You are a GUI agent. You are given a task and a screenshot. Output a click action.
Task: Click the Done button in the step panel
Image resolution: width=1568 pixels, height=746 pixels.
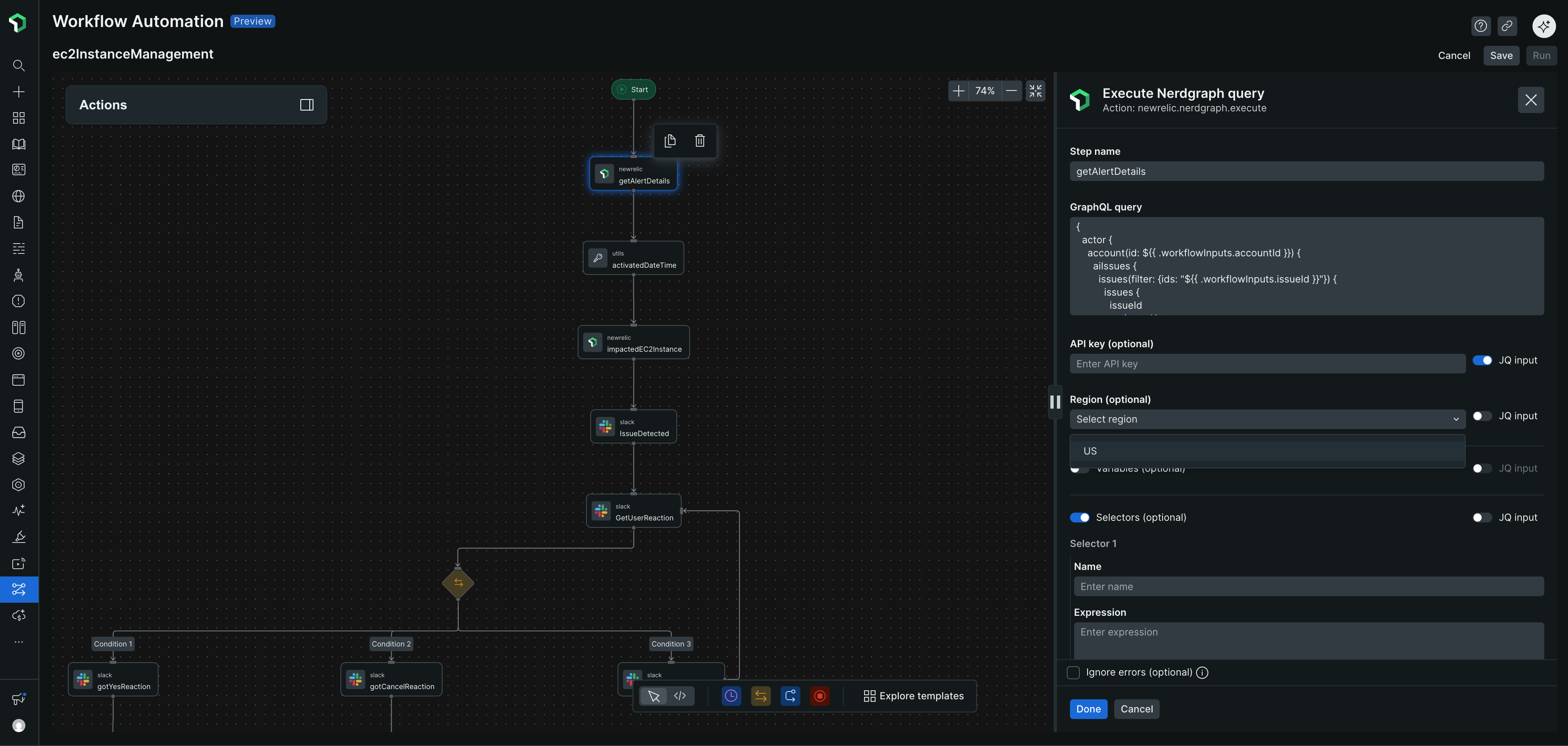click(1088, 709)
